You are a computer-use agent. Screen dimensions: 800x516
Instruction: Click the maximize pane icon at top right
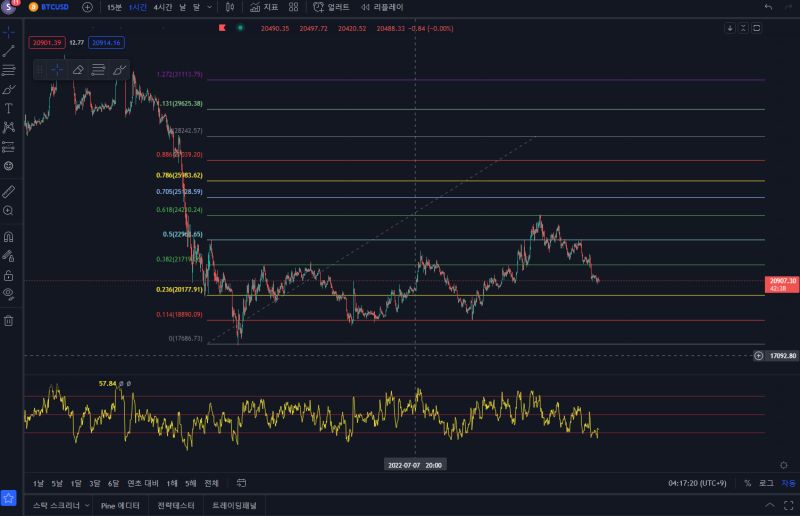pos(757,28)
